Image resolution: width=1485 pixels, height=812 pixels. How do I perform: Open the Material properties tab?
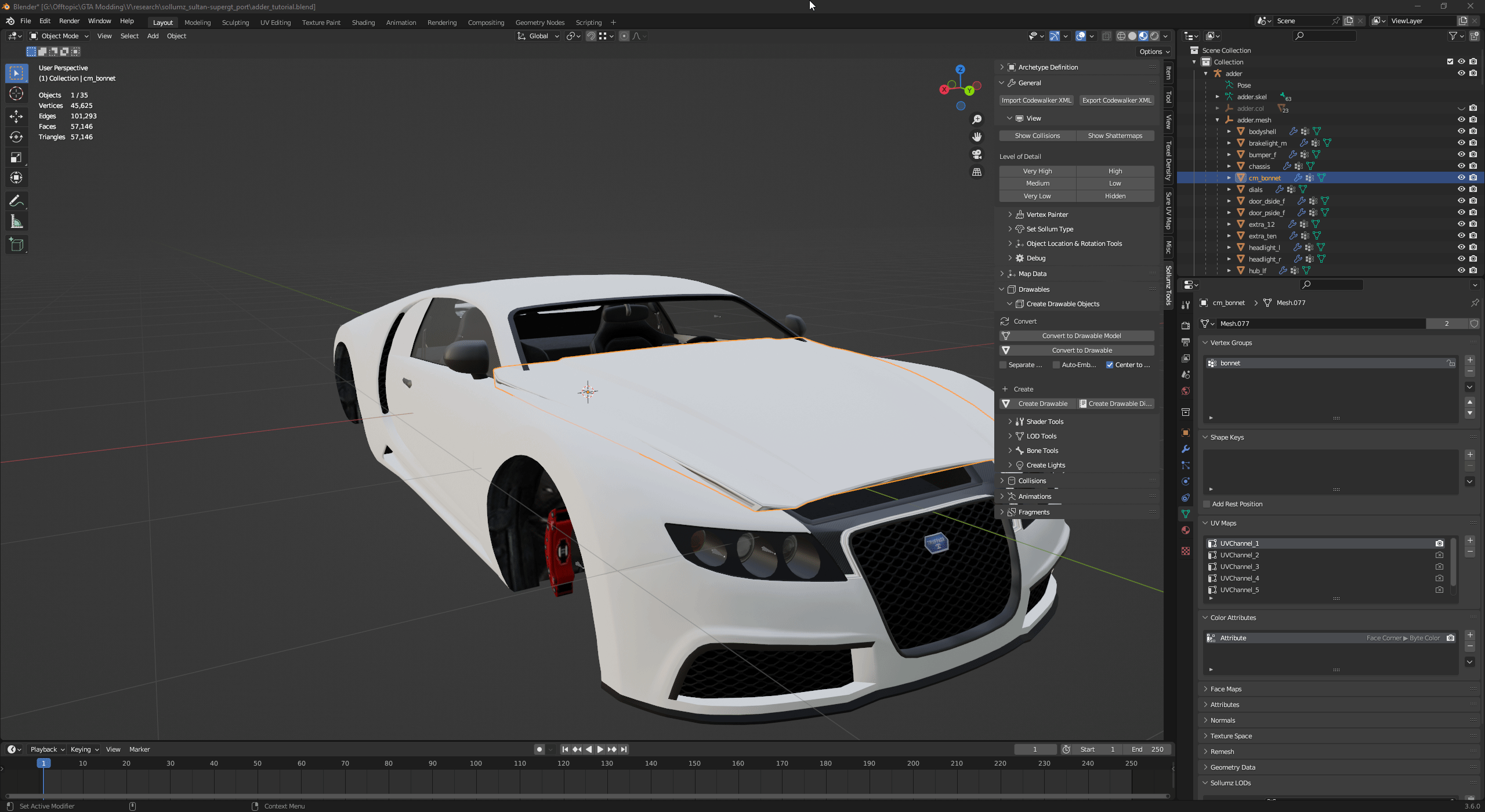point(1186,530)
